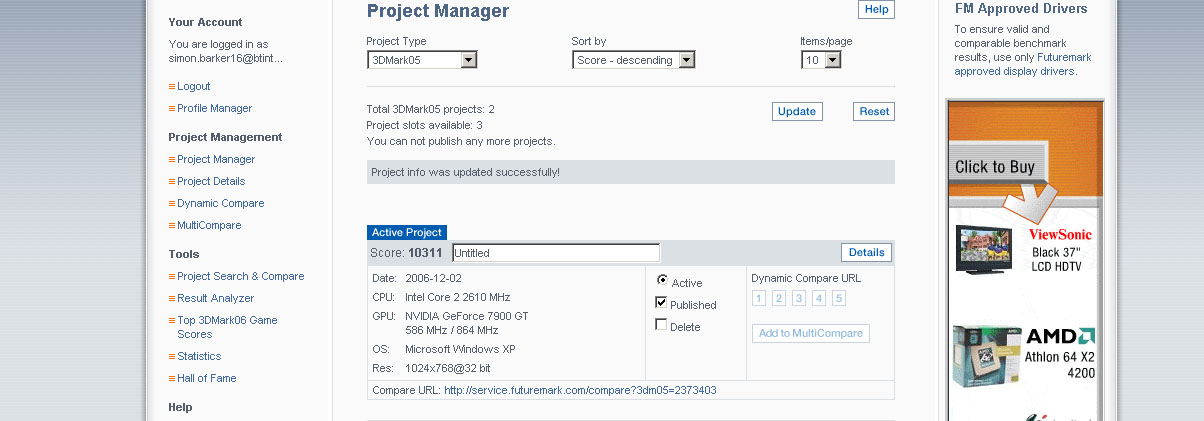Image resolution: width=1204 pixels, height=421 pixels.
Task: Click the 'Project info was updated successfully!' message
Action: pos(466,172)
